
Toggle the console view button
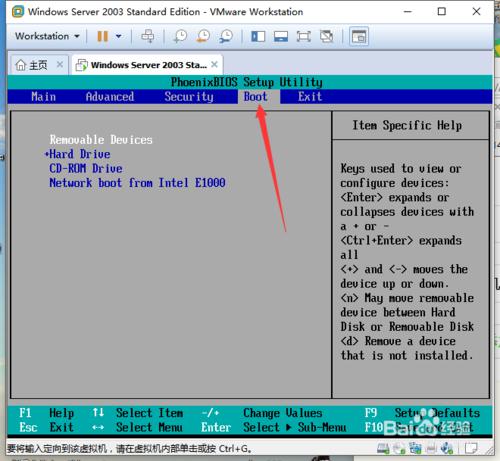pos(359,36)
